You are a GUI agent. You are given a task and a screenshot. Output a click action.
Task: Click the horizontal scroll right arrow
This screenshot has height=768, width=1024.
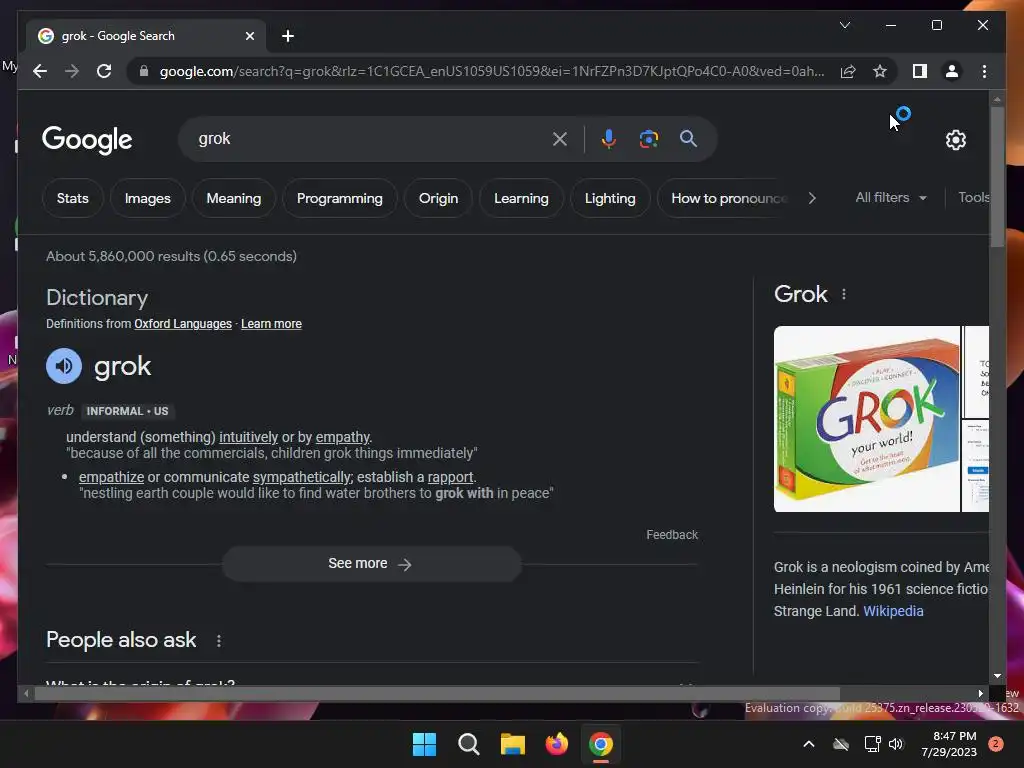tap(980, 694)
